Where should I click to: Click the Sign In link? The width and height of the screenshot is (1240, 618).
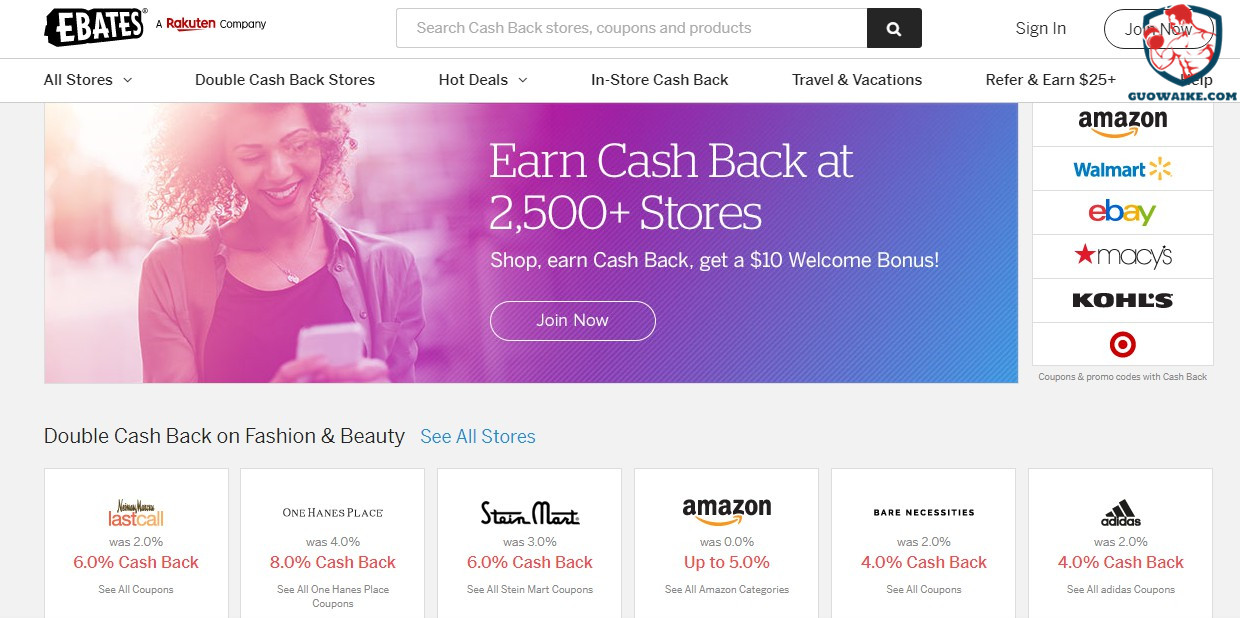tap(1040, 28)
